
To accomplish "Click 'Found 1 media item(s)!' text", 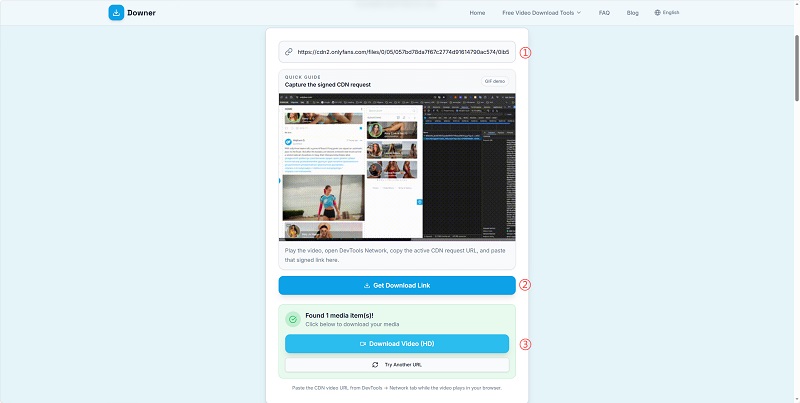I will click(339, 316).
